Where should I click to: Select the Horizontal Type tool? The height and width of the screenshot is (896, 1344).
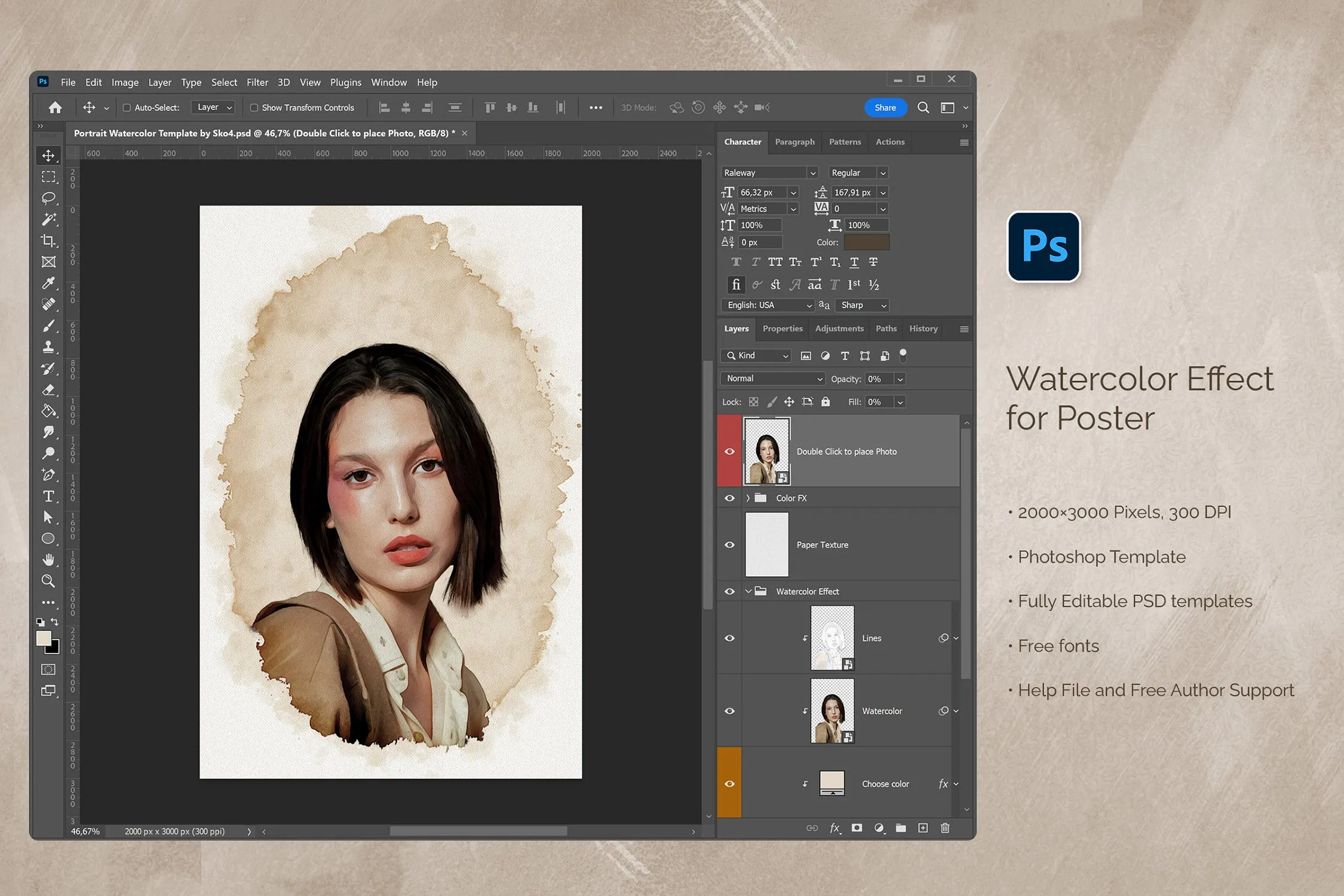coord(48,496)
